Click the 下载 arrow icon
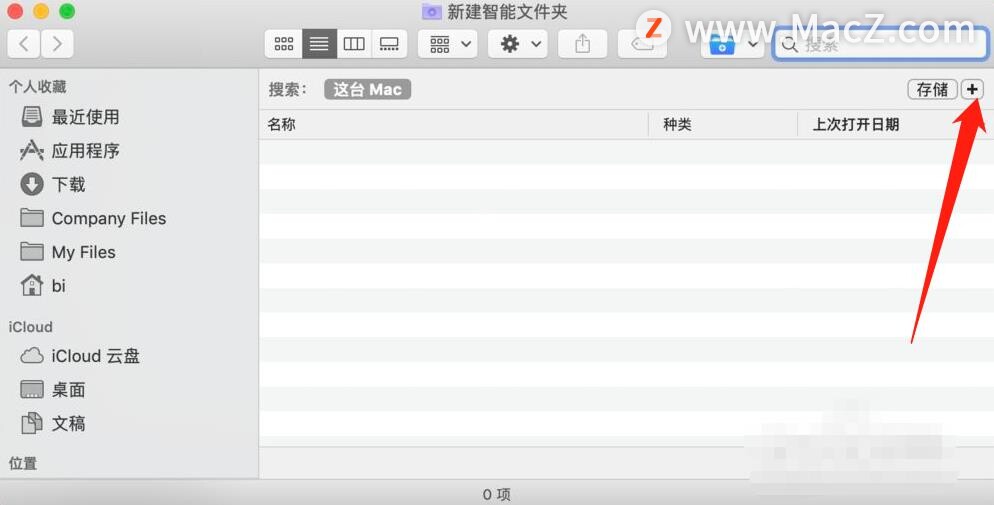The image size is (994, 505). 32,184
